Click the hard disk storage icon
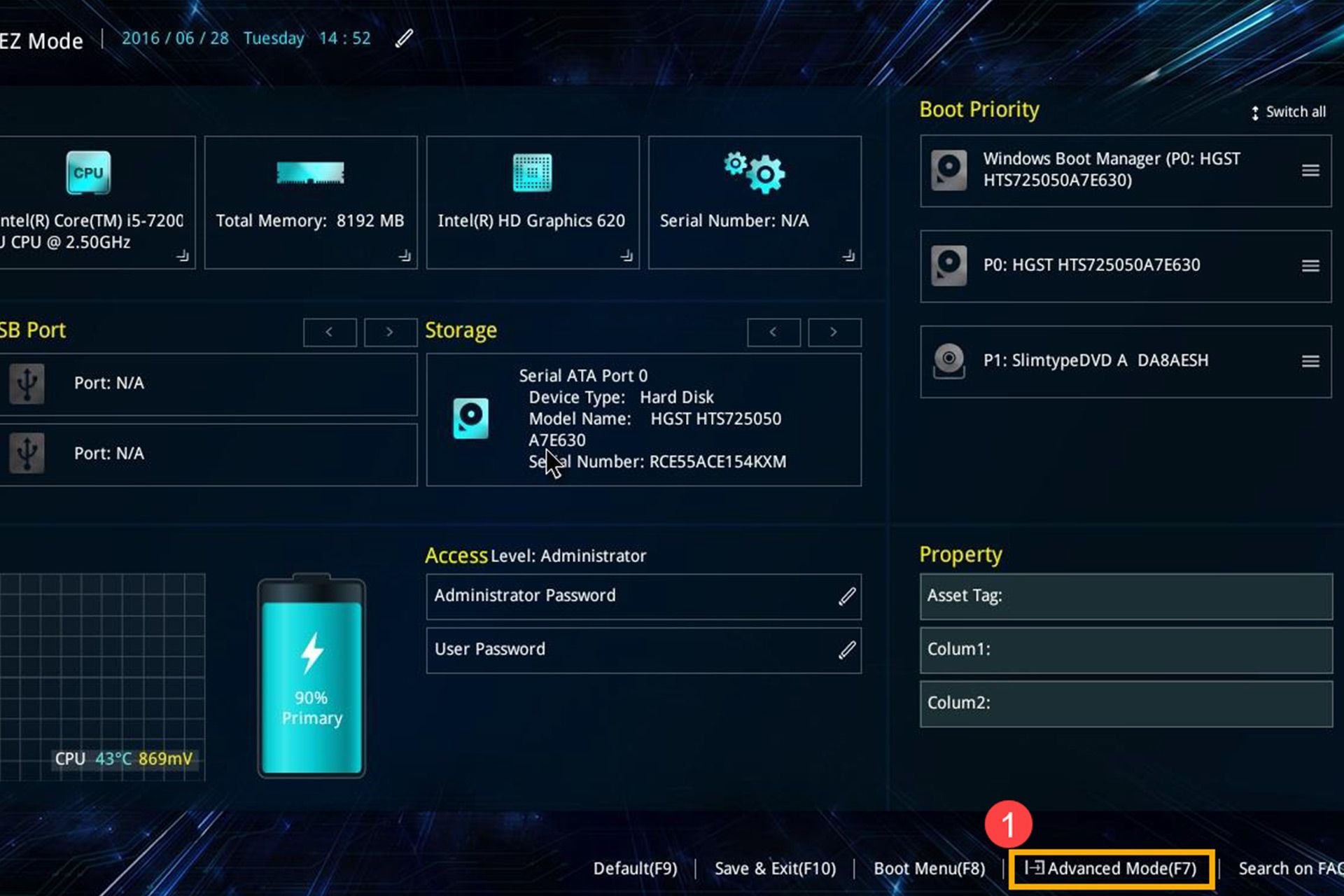Screen dimensions: 1344x896 (x=471, y=418)
